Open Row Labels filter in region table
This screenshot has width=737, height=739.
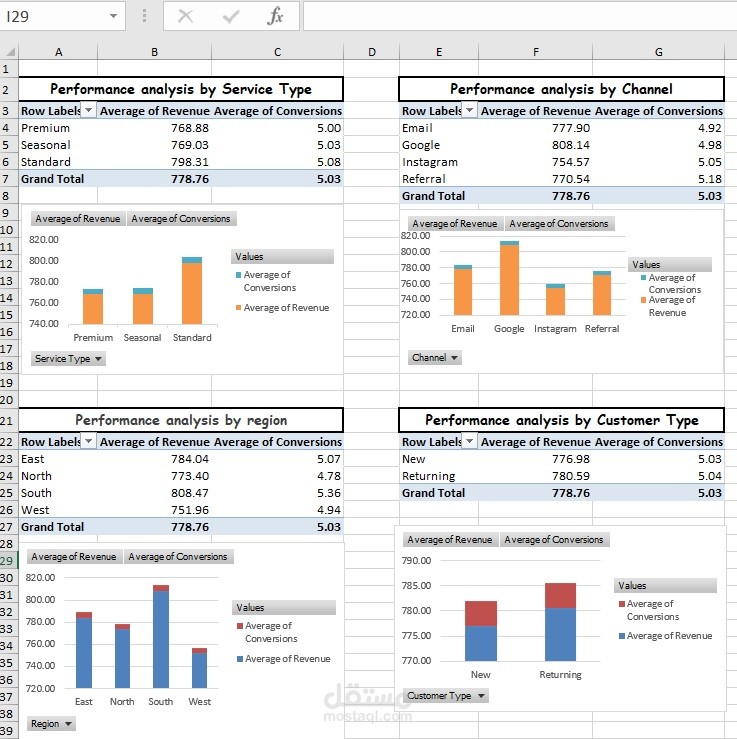point(89,442)
